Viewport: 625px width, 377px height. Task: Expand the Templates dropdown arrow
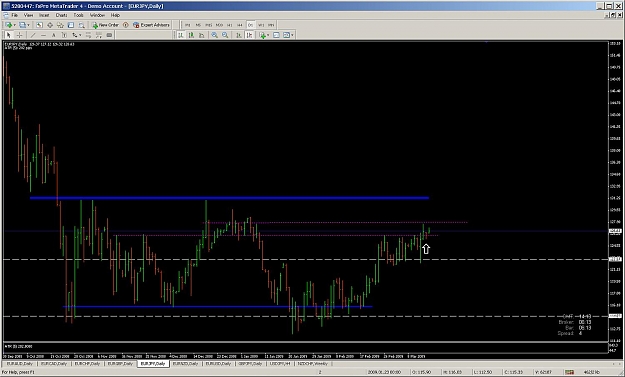(x=292, y=35)
